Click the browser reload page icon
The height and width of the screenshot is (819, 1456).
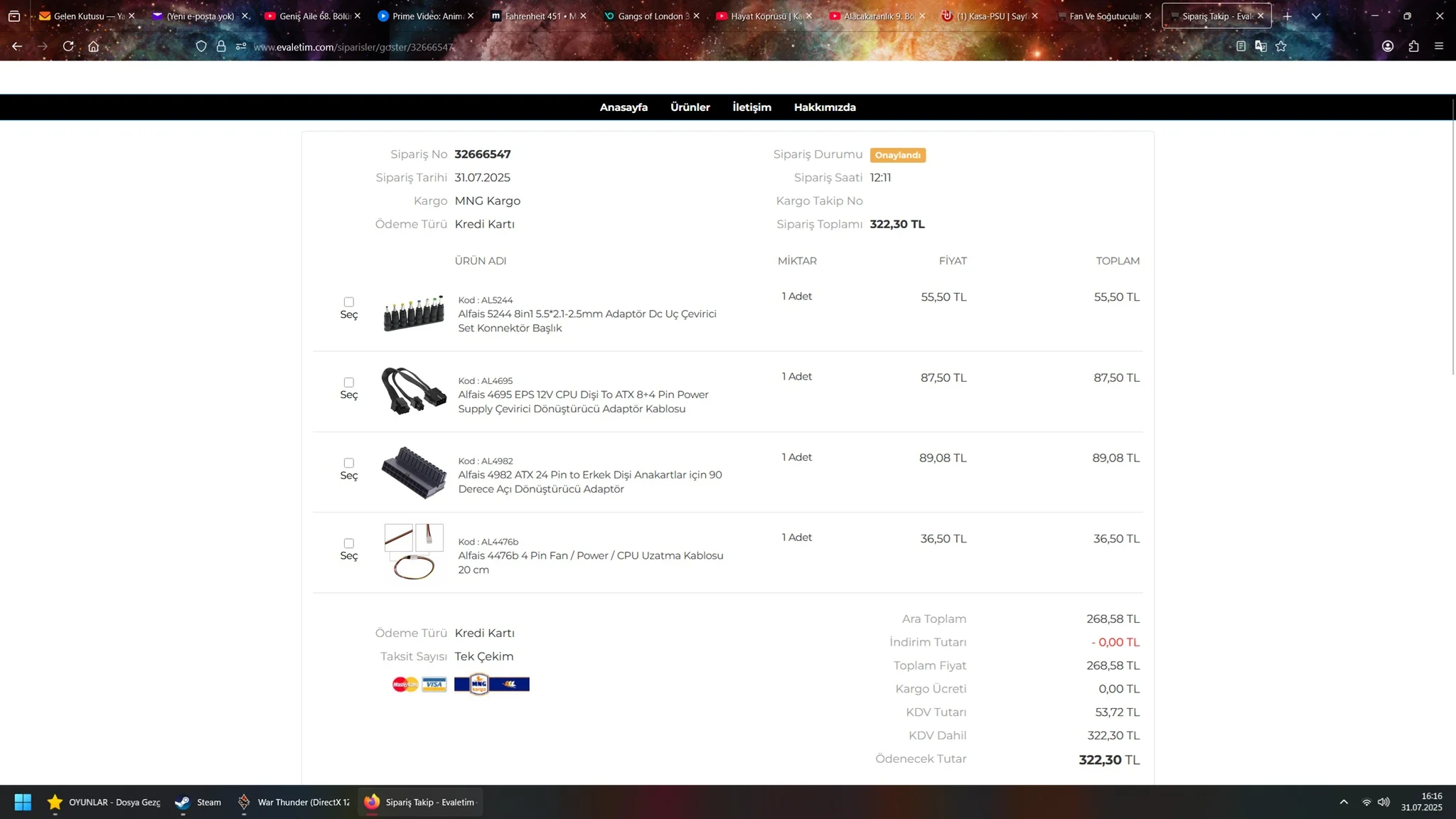(68, 46)
